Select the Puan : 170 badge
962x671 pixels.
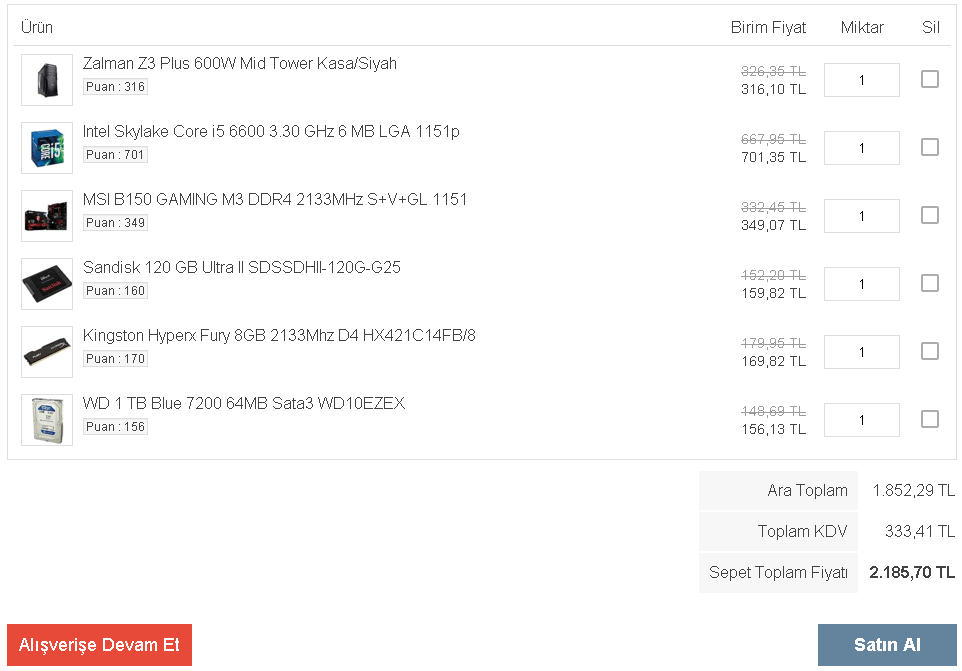(115, 359)
